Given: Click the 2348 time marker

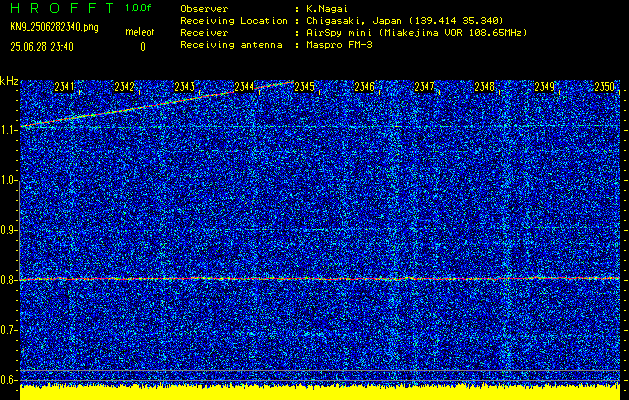Looking at the screenshot, I should pos(485,87).
